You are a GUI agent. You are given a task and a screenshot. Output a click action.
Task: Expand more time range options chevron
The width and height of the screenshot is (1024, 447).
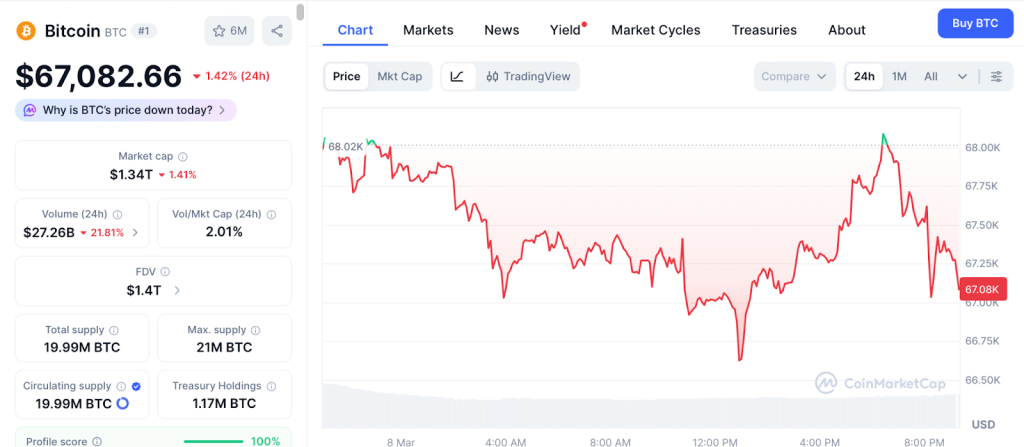[x=962, y=77]
